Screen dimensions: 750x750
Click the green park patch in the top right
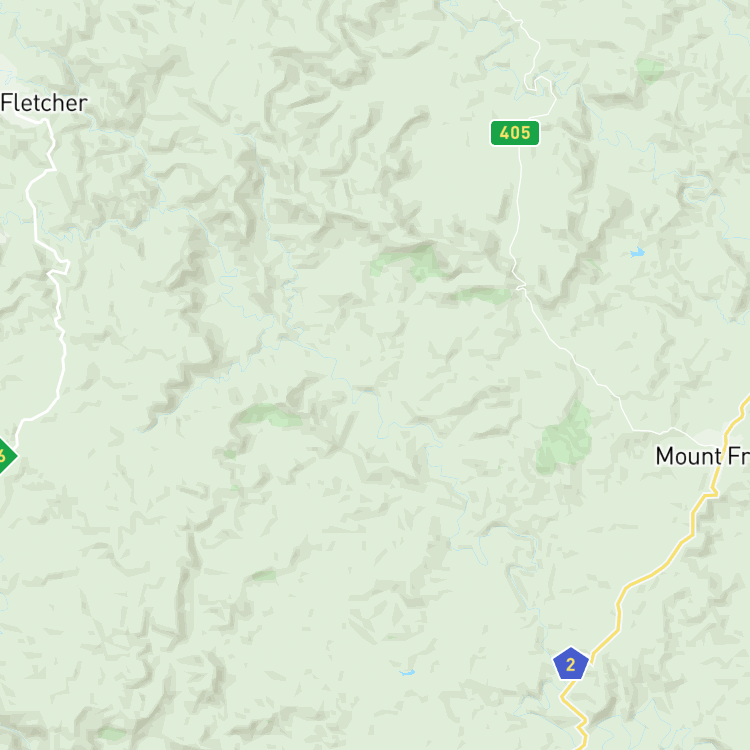pos(650,70)
